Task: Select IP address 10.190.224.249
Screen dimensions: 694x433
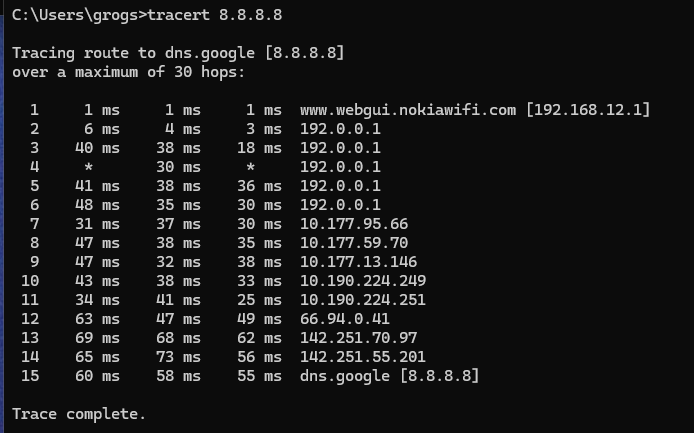Action: [x=362, y=281]
